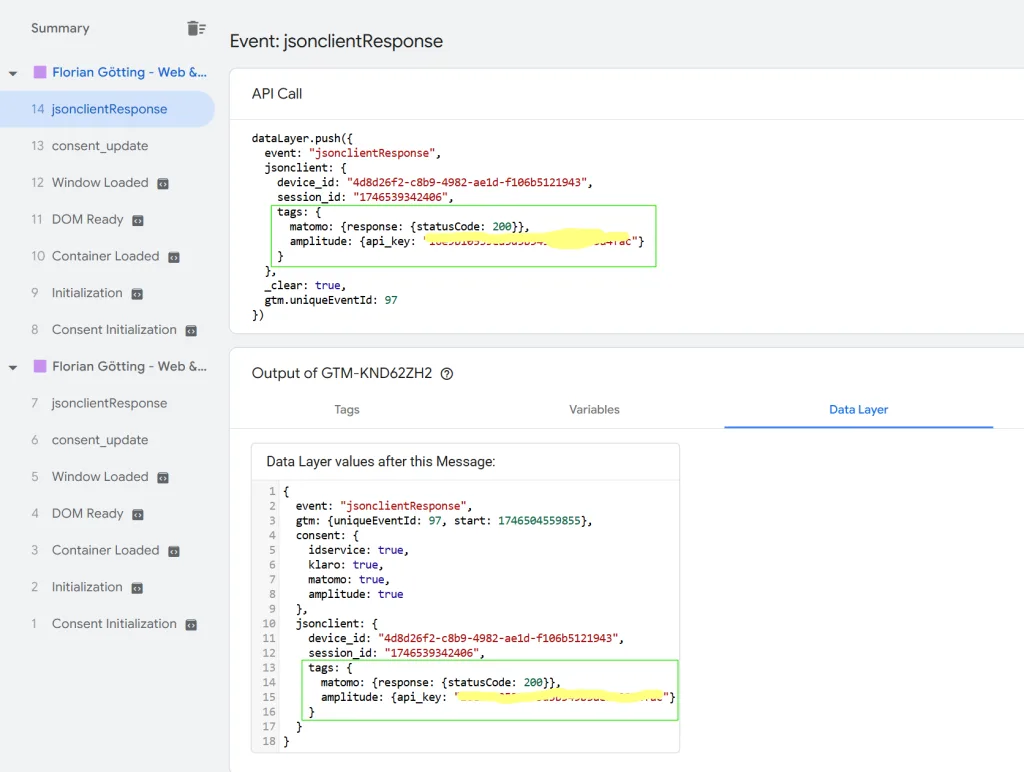This screenshot has height=772, width=1024.
Task: Click code icon next to event 9 Initialization
Action: pyautogui.click(x=137, y=294)
